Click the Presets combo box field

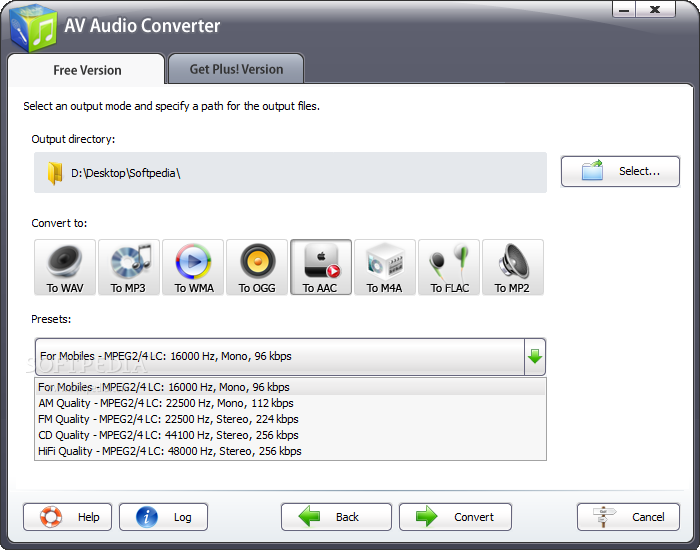(x=290, y=357)
